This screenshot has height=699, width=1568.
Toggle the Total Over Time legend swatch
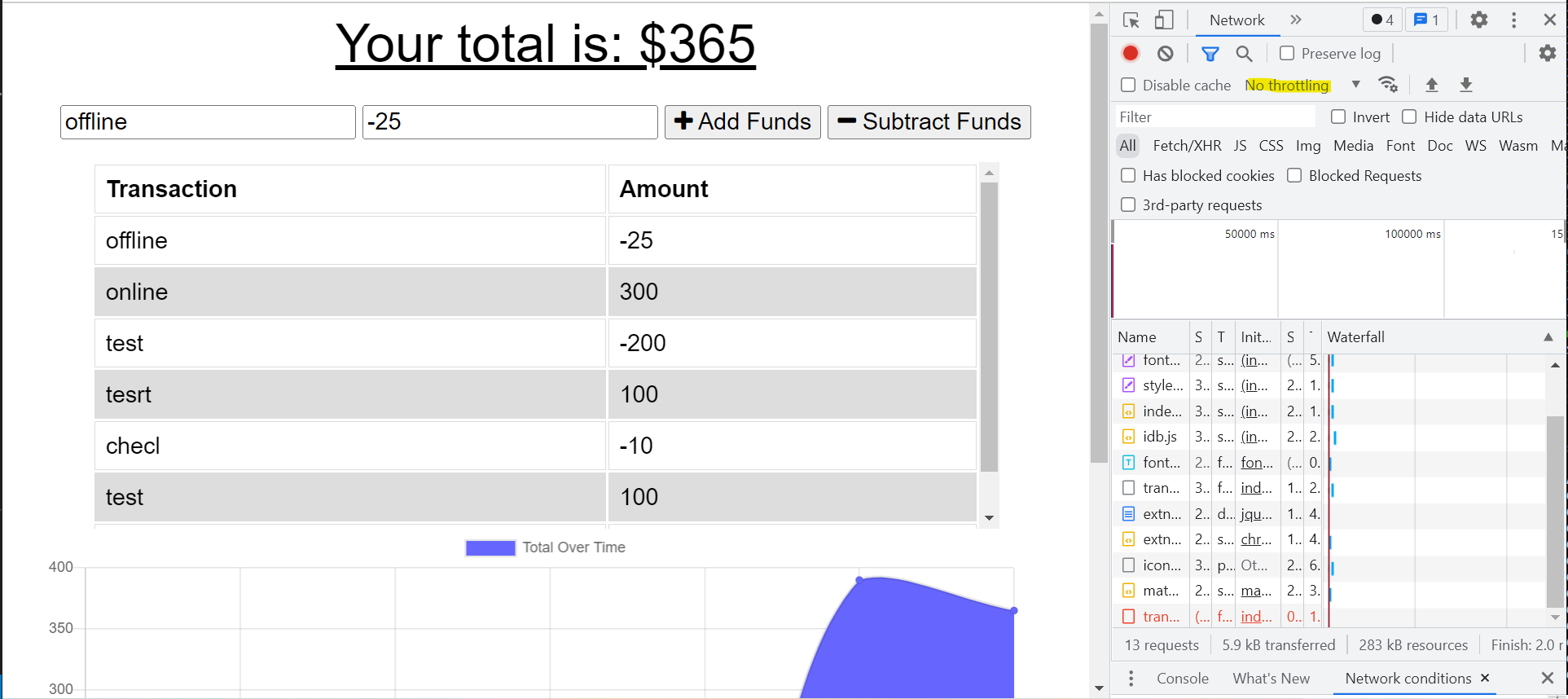[490, 547]
